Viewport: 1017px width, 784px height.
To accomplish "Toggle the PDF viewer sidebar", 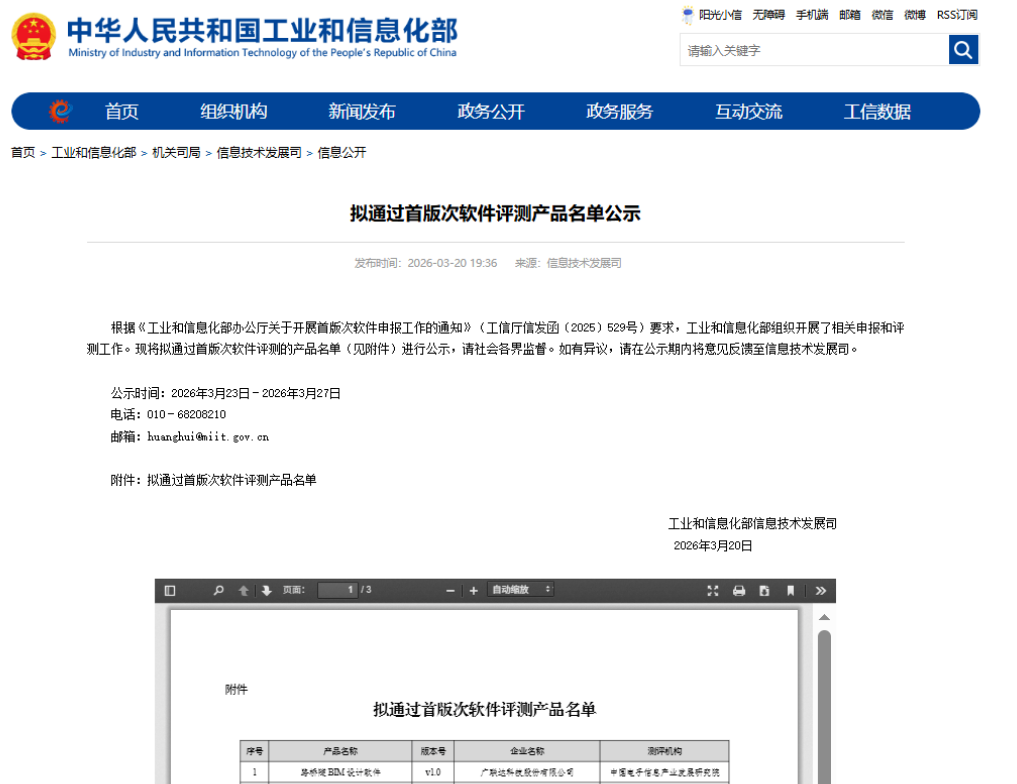I will (x=170, y=591).
